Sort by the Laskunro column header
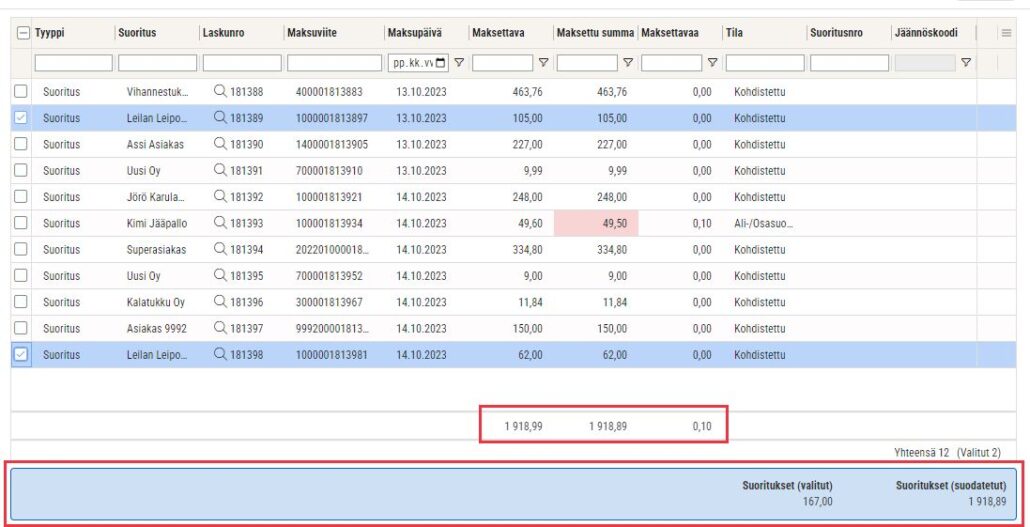This screenshot has width=1030, height=527. pos(223,33)
